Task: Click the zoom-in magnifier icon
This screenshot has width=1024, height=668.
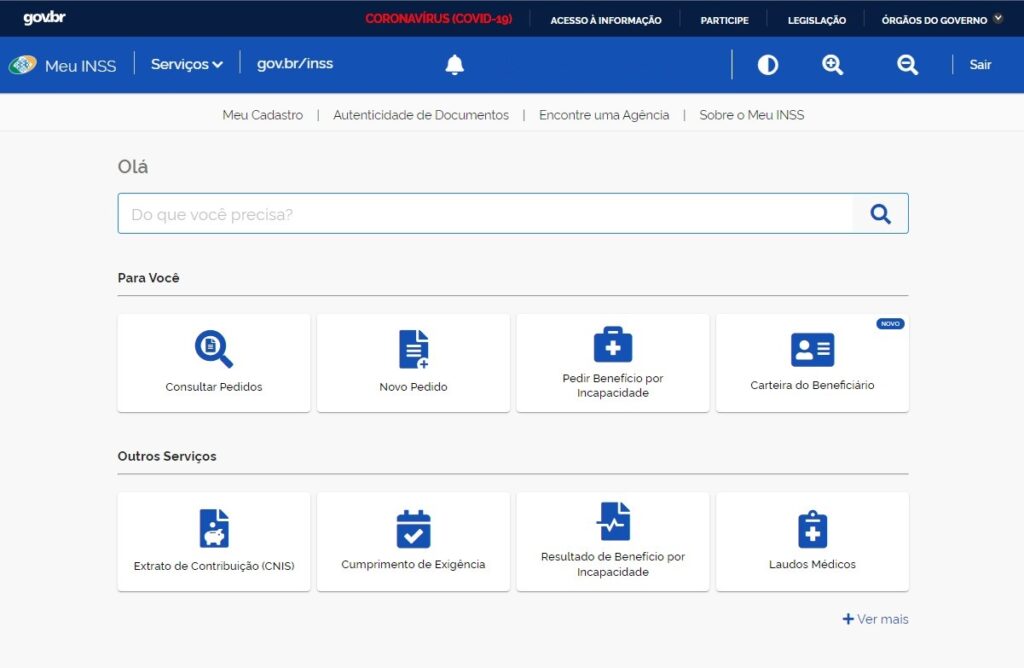Action: point(832,64)
